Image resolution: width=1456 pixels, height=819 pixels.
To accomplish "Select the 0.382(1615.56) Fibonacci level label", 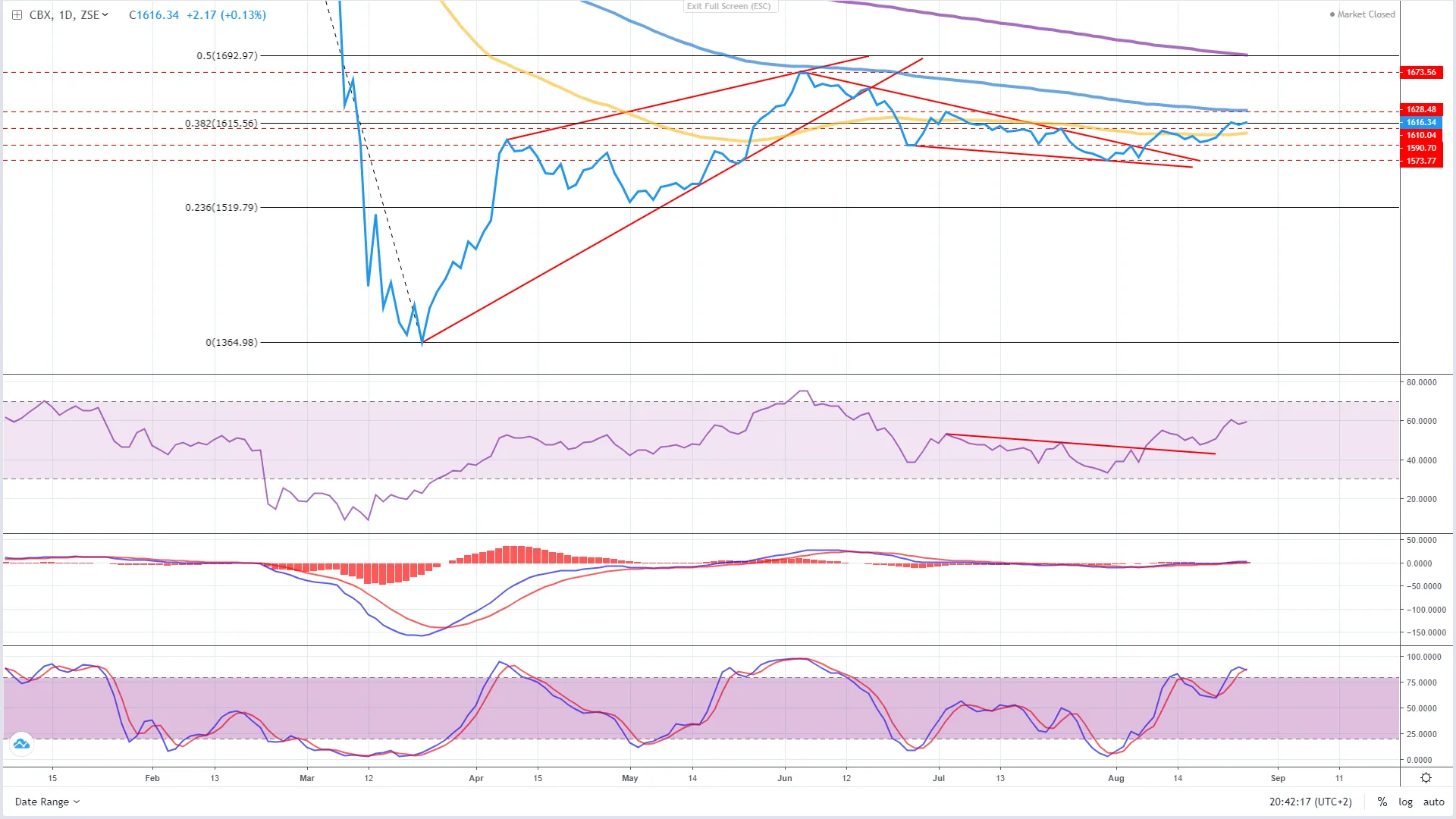I will tap(221, 123).
